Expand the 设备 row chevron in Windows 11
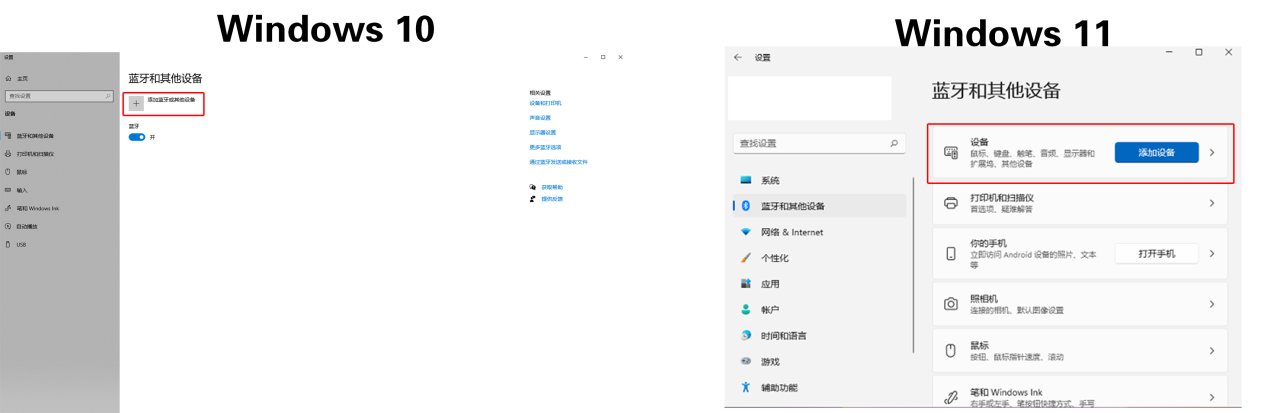Screen dimensions: 1280x413 1212,152
